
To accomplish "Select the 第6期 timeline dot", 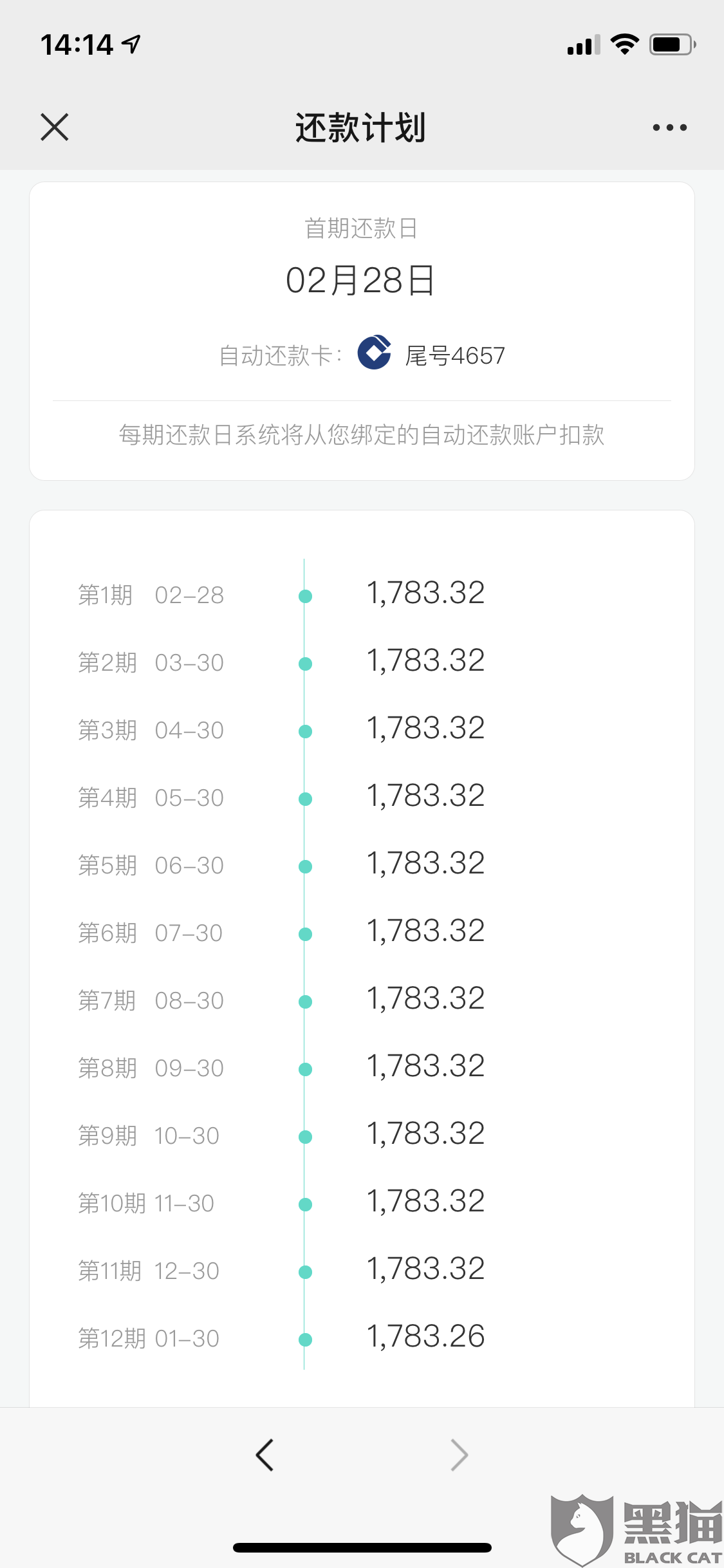I will pyautogui.click(x=306, y=934).
